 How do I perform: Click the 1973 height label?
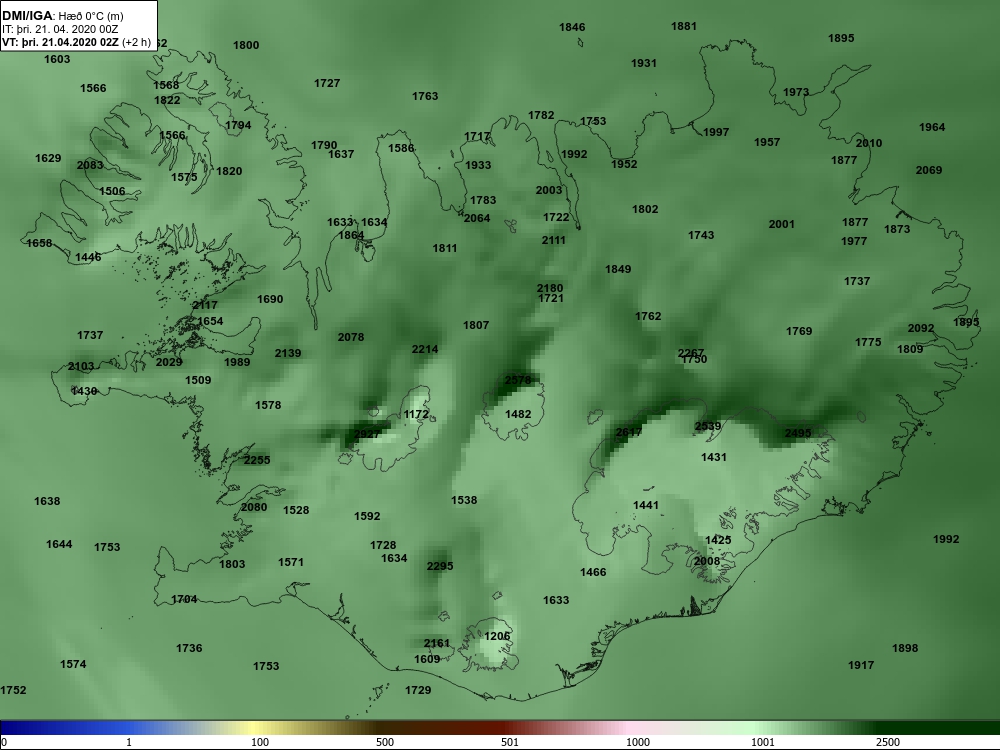796,92
